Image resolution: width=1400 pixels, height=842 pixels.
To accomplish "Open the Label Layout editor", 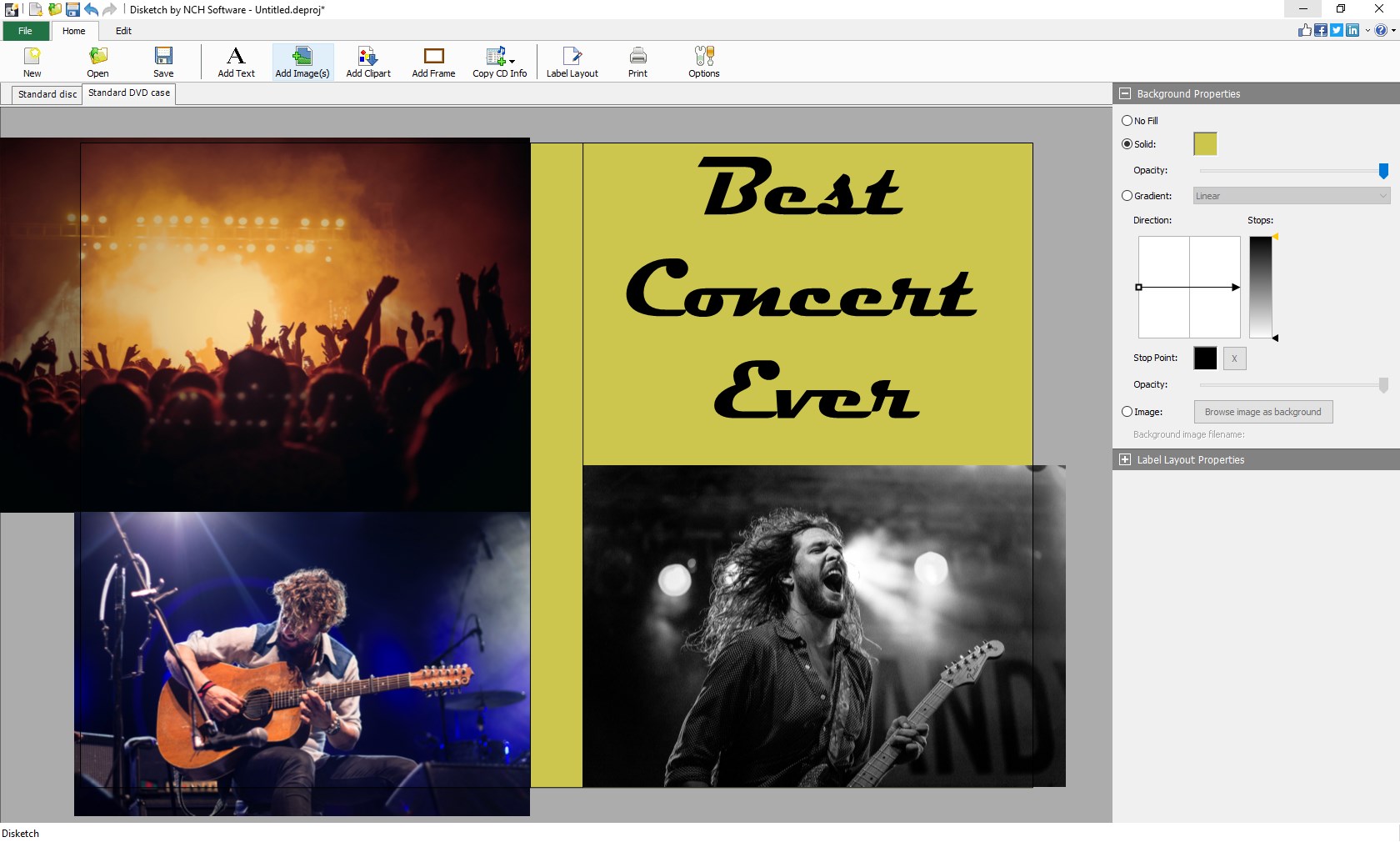I will 572,62.
